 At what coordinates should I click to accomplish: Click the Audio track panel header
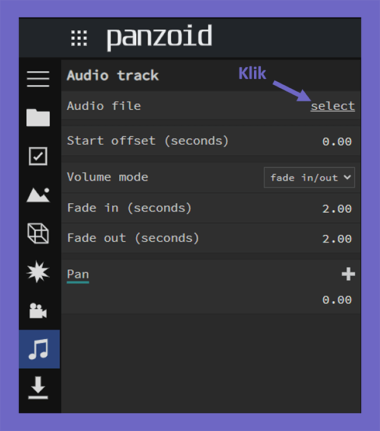[211, 75]
